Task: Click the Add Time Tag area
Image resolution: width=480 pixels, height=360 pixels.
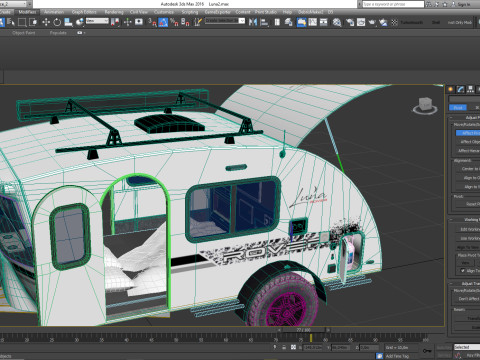Action: tap(397, 356)
